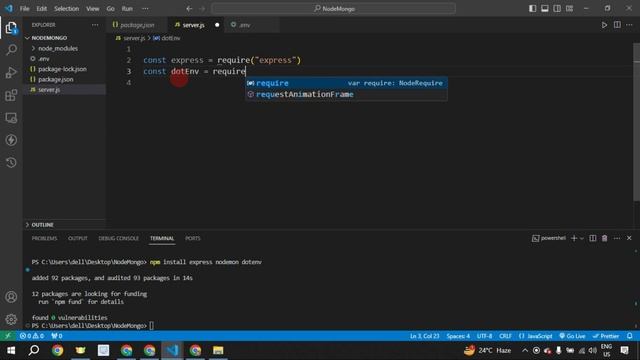This screenshot has width=640, height=360.
Task: Go forward with the navigation arrow
Action: (x=202, y=9)
